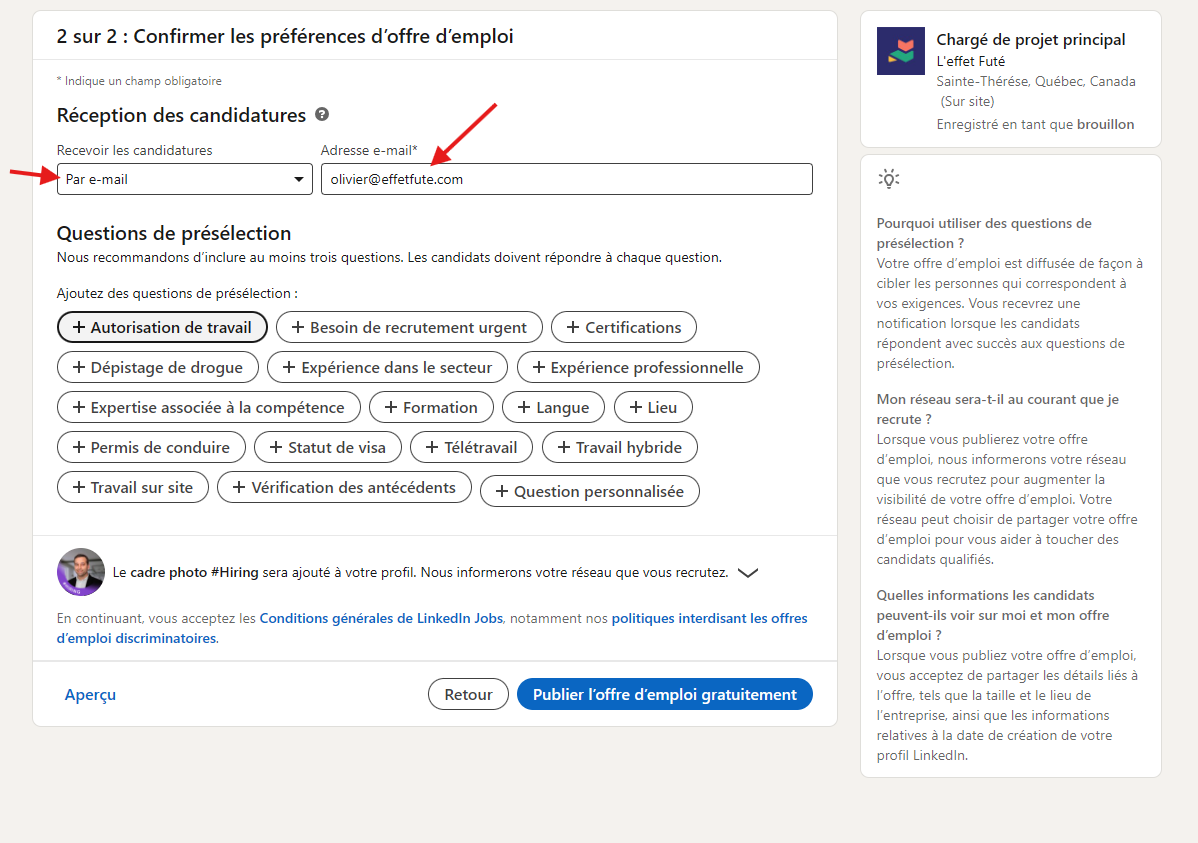1198x843 pixels.
Task: Click the profile photo with Hiring frame
Action: pos(81,572)
